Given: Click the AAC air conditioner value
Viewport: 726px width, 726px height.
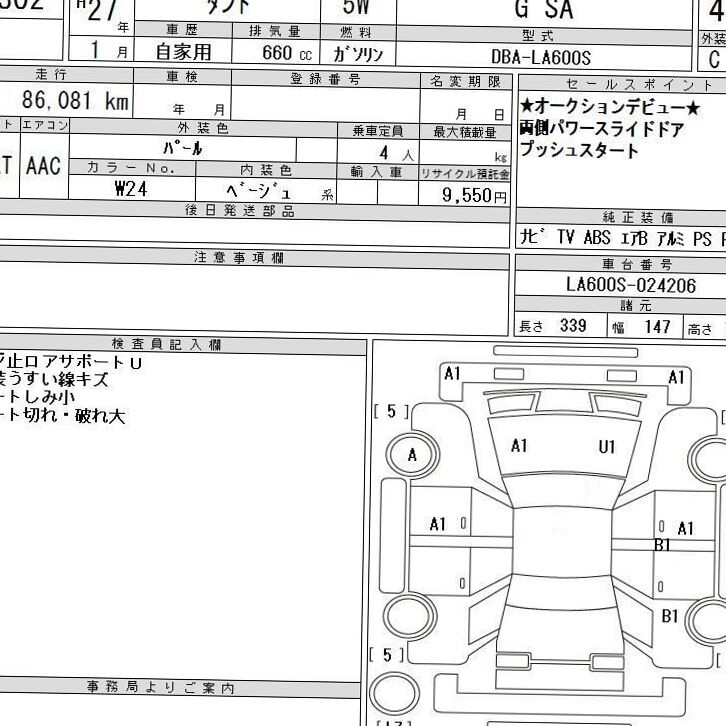Looking at the screenshot, I should (x=44, y=166).
